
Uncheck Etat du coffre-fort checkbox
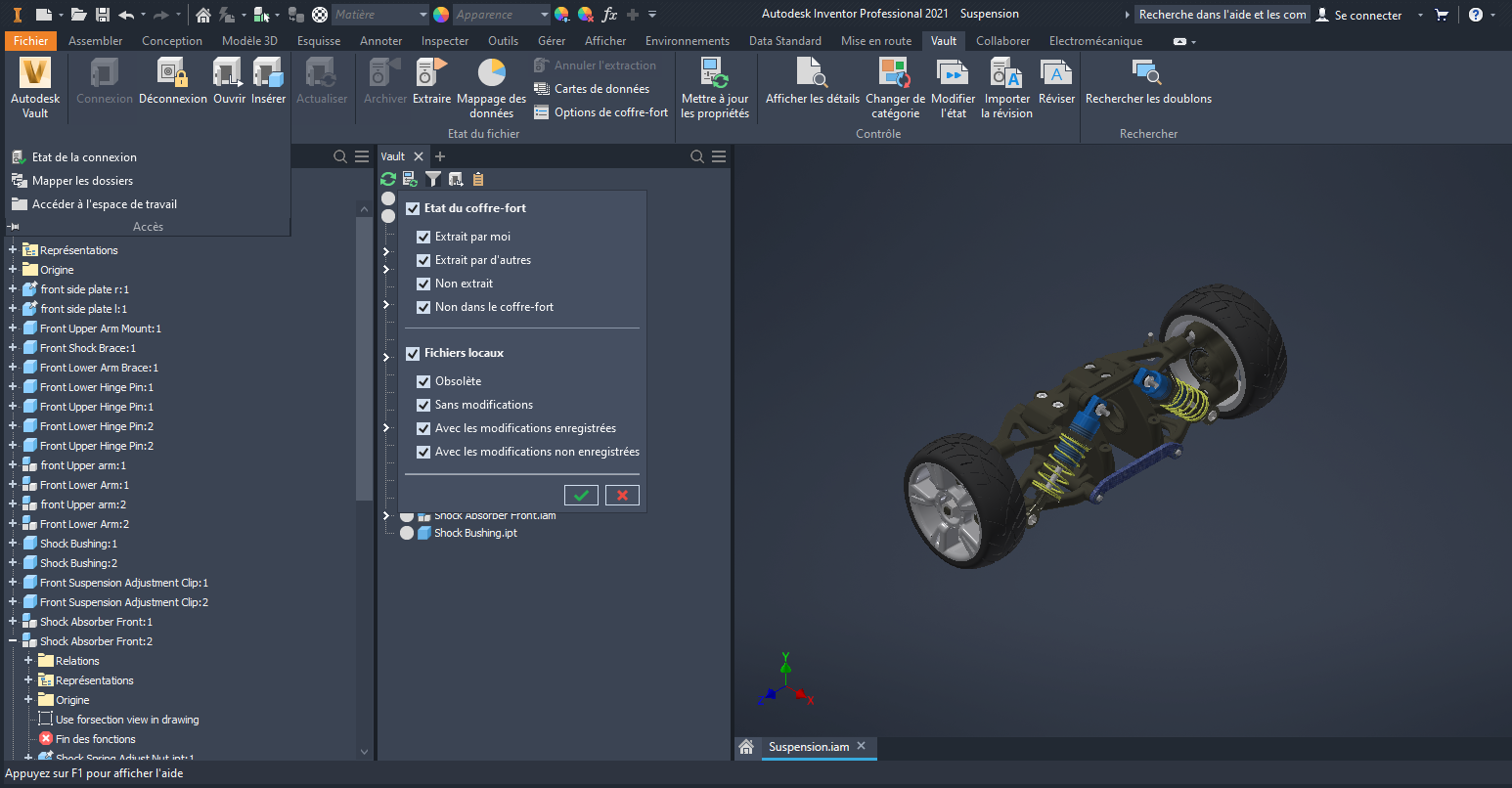413,208
